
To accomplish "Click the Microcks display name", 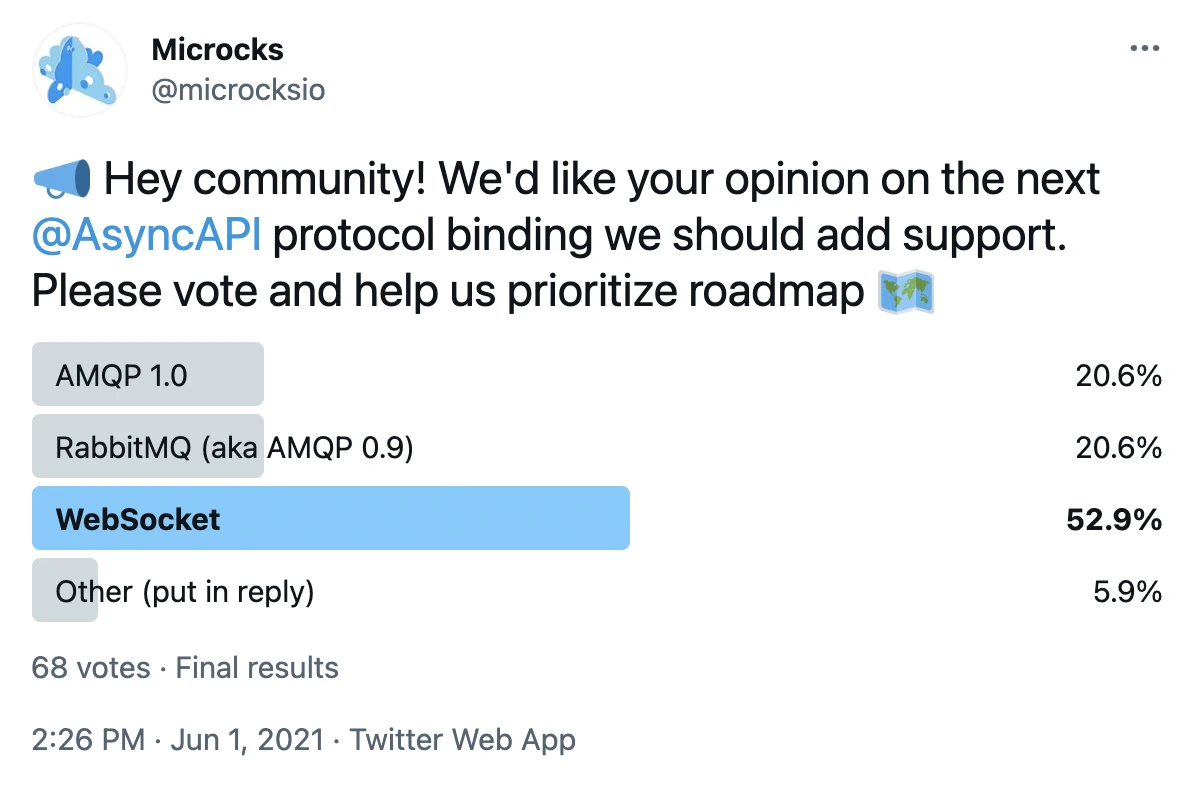I will pos(217,49).
